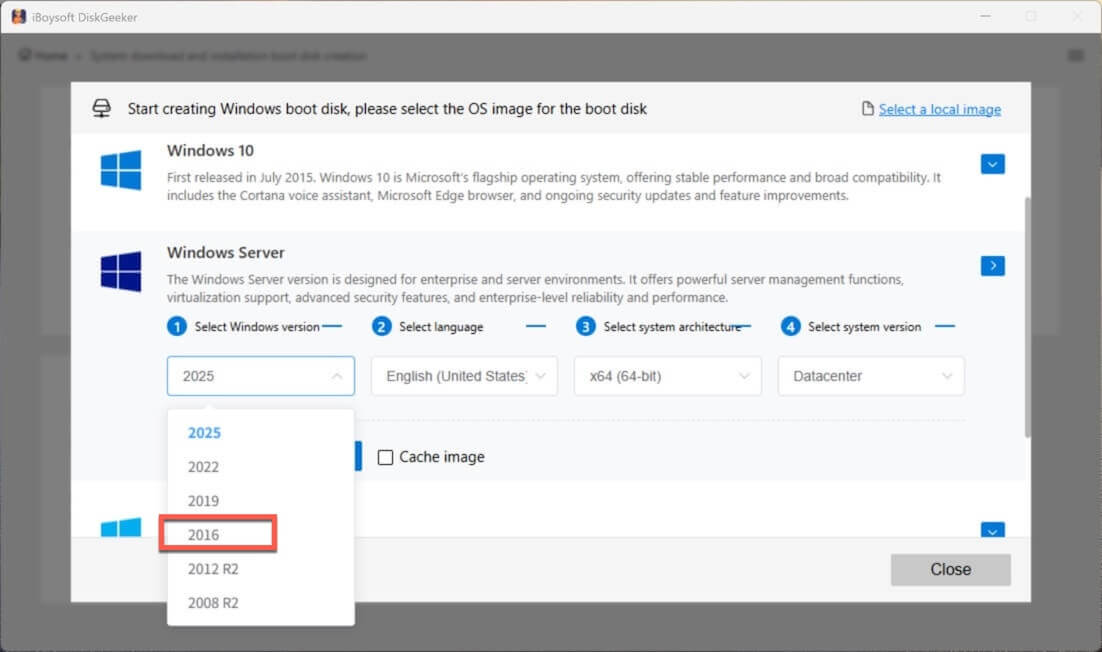
Task: Click the boot disk icon in dialog header
Action: point(102,108)
